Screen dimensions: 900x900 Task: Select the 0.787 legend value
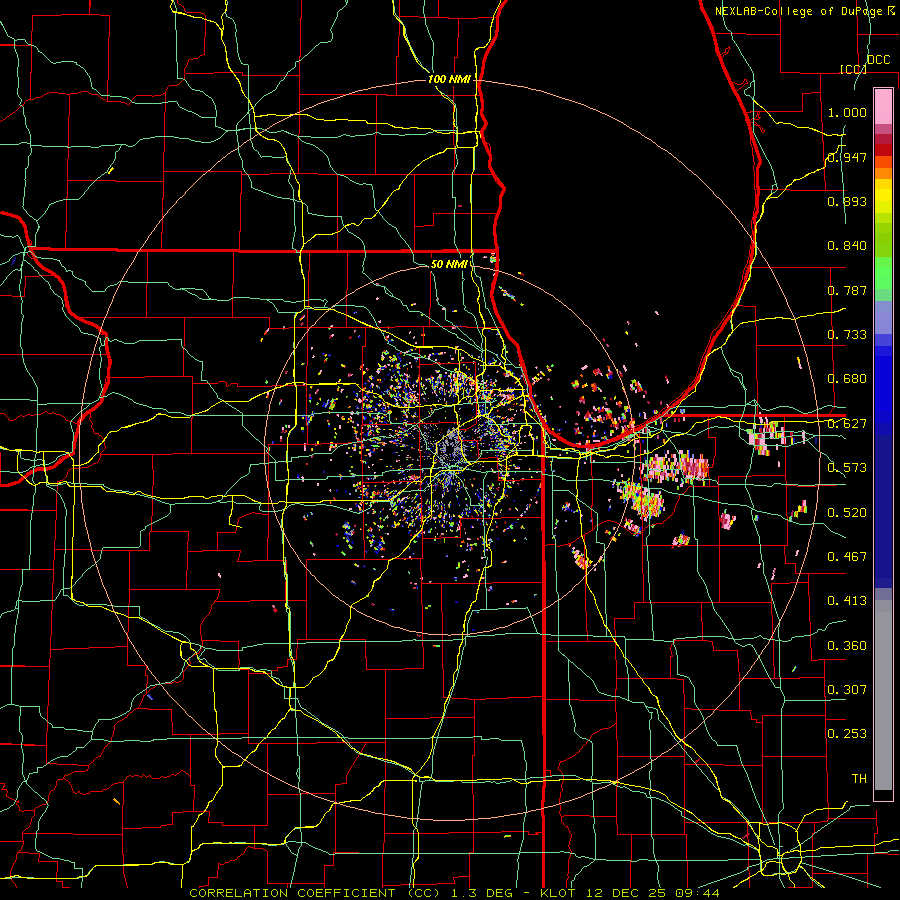[x=847, y=290]
